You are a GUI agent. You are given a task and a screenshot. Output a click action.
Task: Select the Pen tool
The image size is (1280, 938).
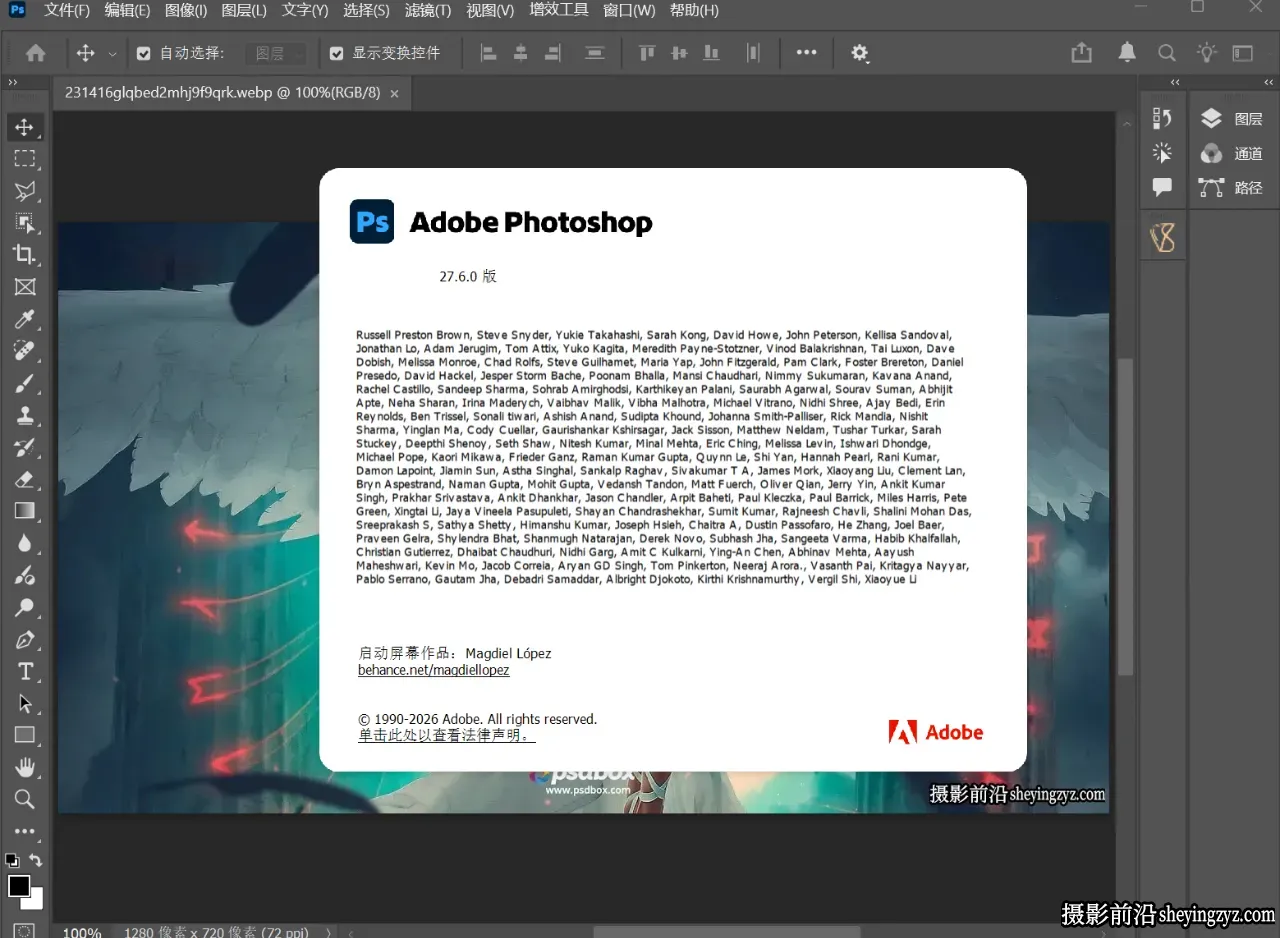point(25,639)
